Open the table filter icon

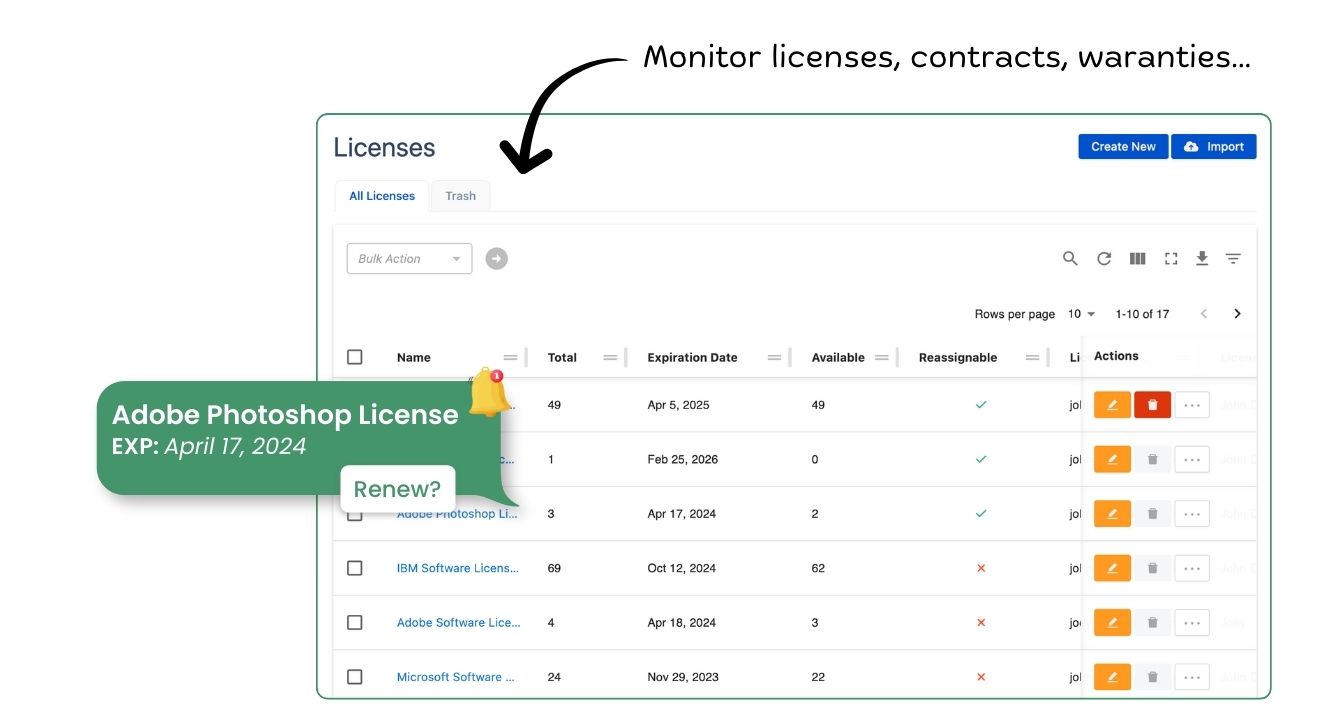click(1233, 258)
